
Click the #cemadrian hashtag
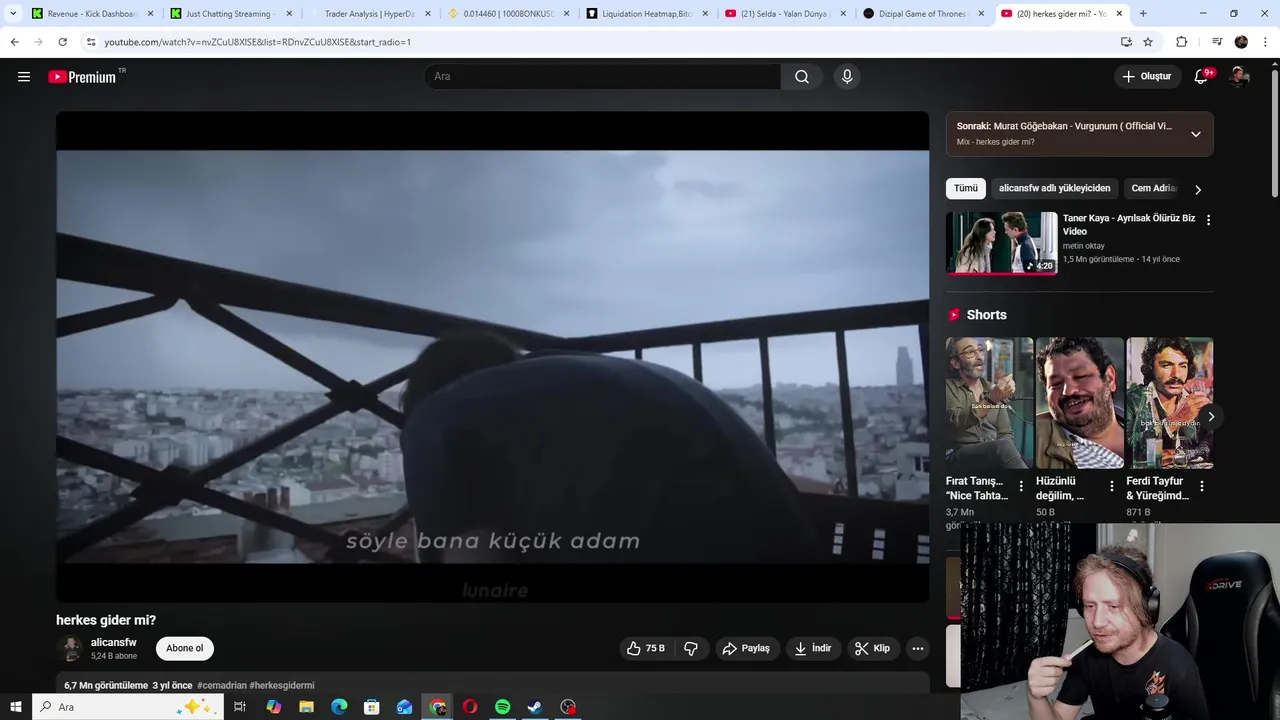(x=221, y=685)
